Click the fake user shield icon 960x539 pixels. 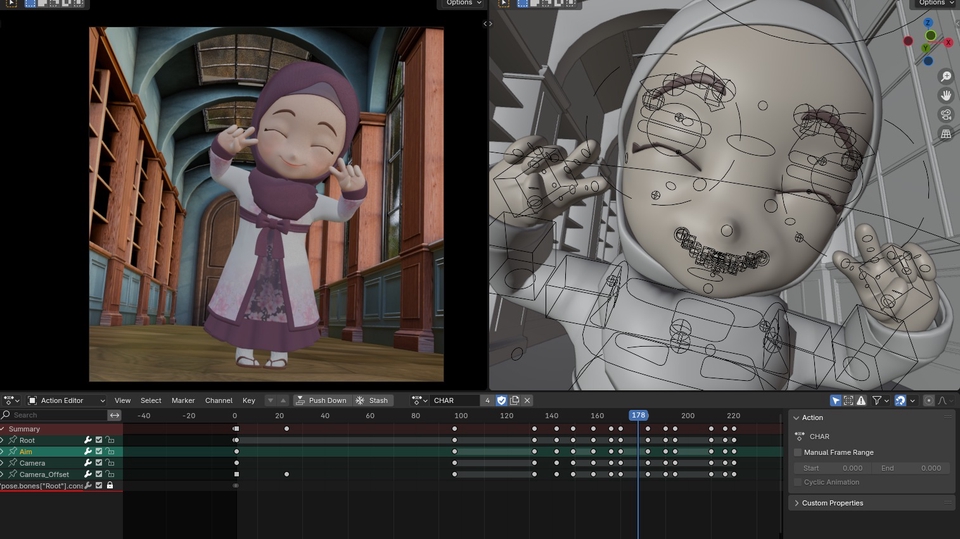pyautogui.click(x=501, y=400)
